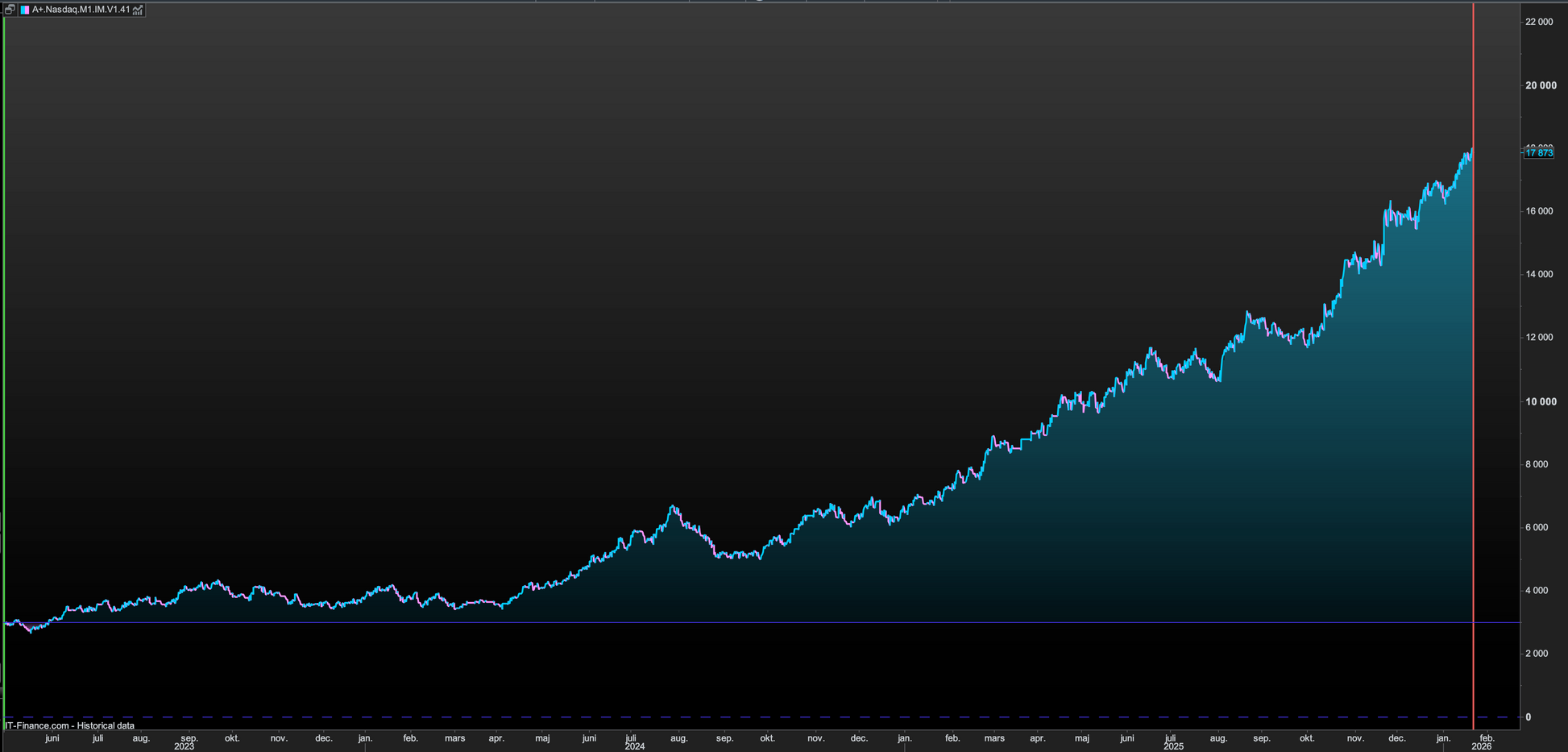Screen dimensions: 1568x752
Task: Click the 2025 year label on time axis
Action: (x=1172, y=746)
